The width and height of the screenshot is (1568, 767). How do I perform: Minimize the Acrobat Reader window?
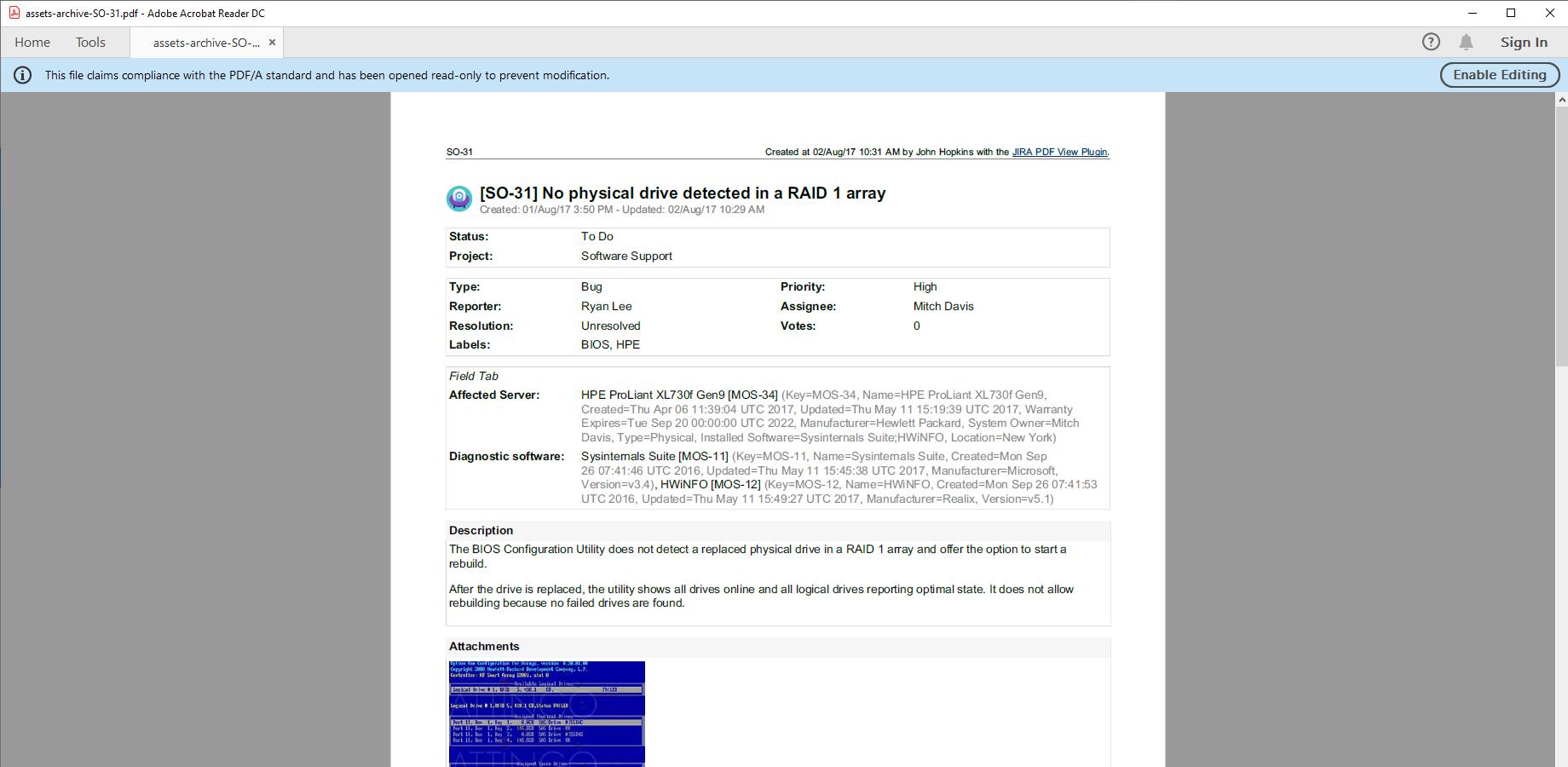(x=1472, y=13)
